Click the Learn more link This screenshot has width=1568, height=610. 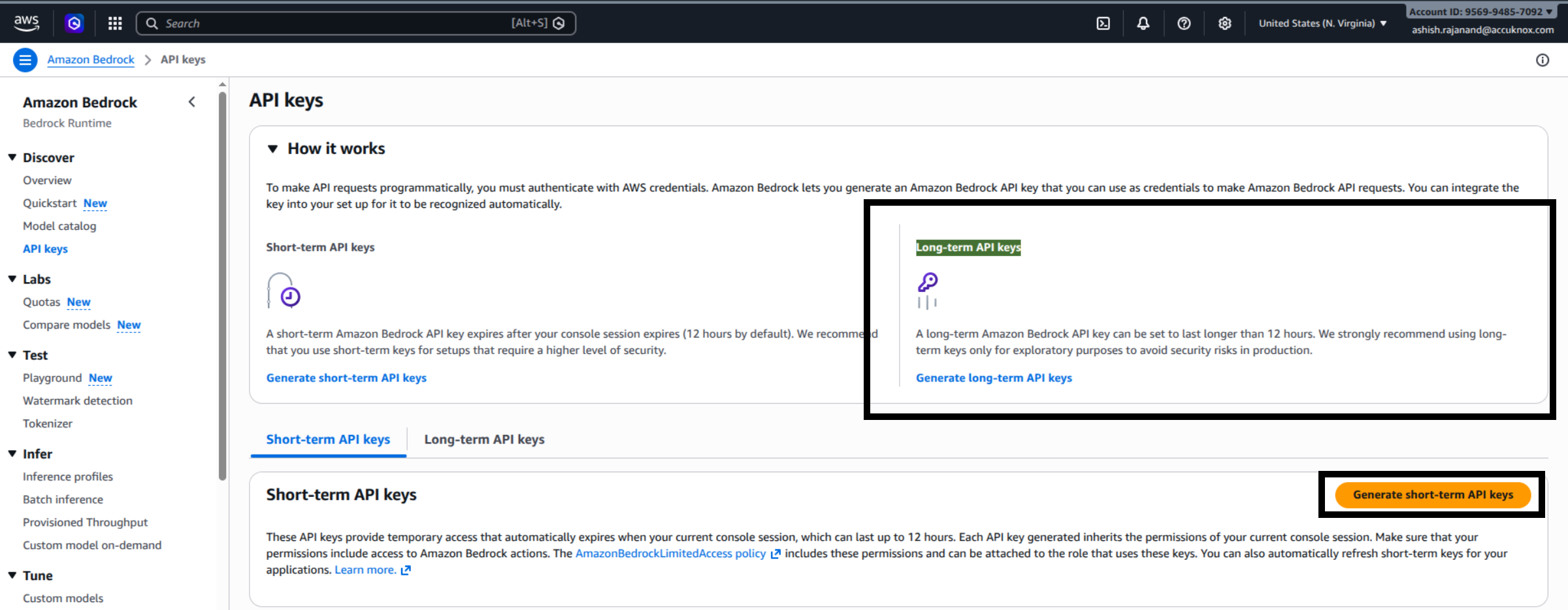click(365, 570)
